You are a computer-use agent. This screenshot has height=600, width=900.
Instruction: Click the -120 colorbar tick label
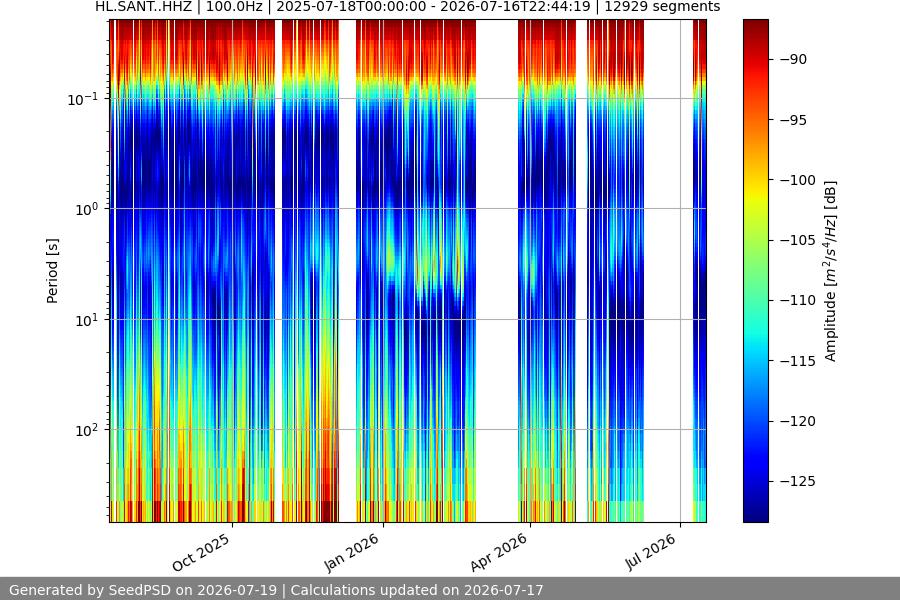[x=798, y=421]
